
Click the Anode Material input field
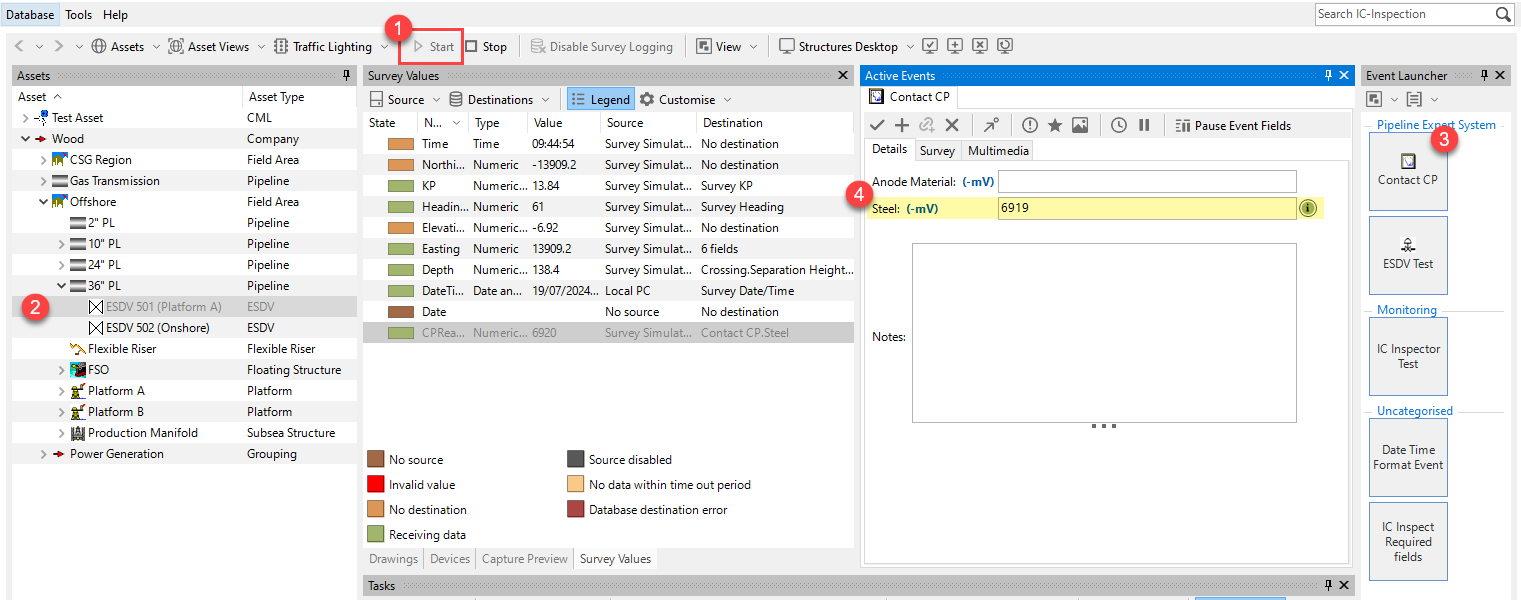coord(1147,181)
